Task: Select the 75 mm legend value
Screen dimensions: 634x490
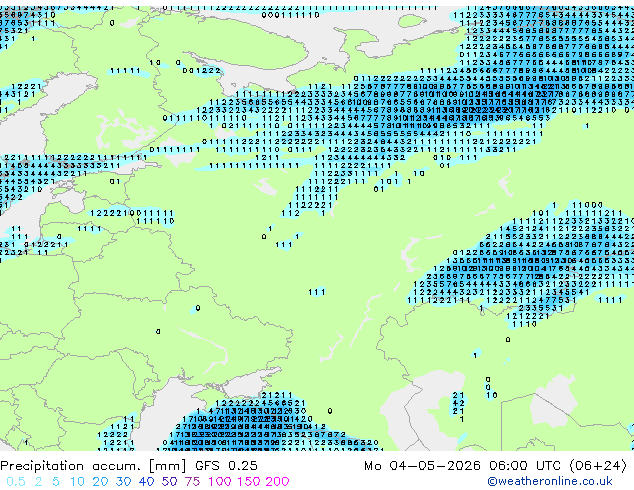Action: click(192, 482)
